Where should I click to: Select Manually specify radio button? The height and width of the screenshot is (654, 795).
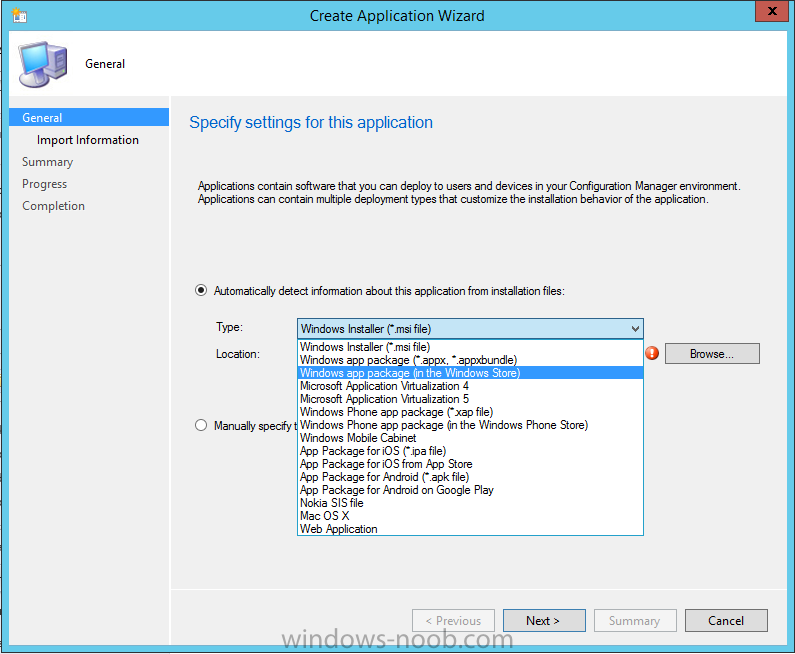tap(201, 425)
